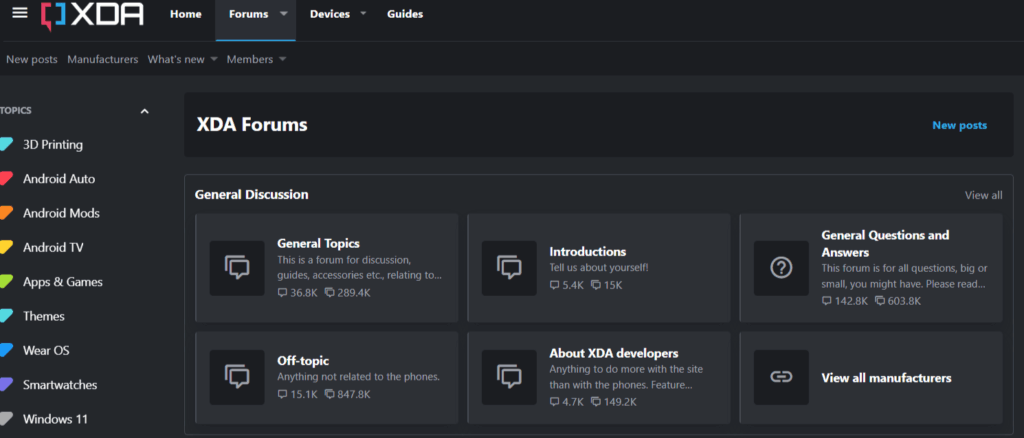Click What's new in the sub-navigation
This screenshot has width=1024, height=438.
(x=176, y=59)
